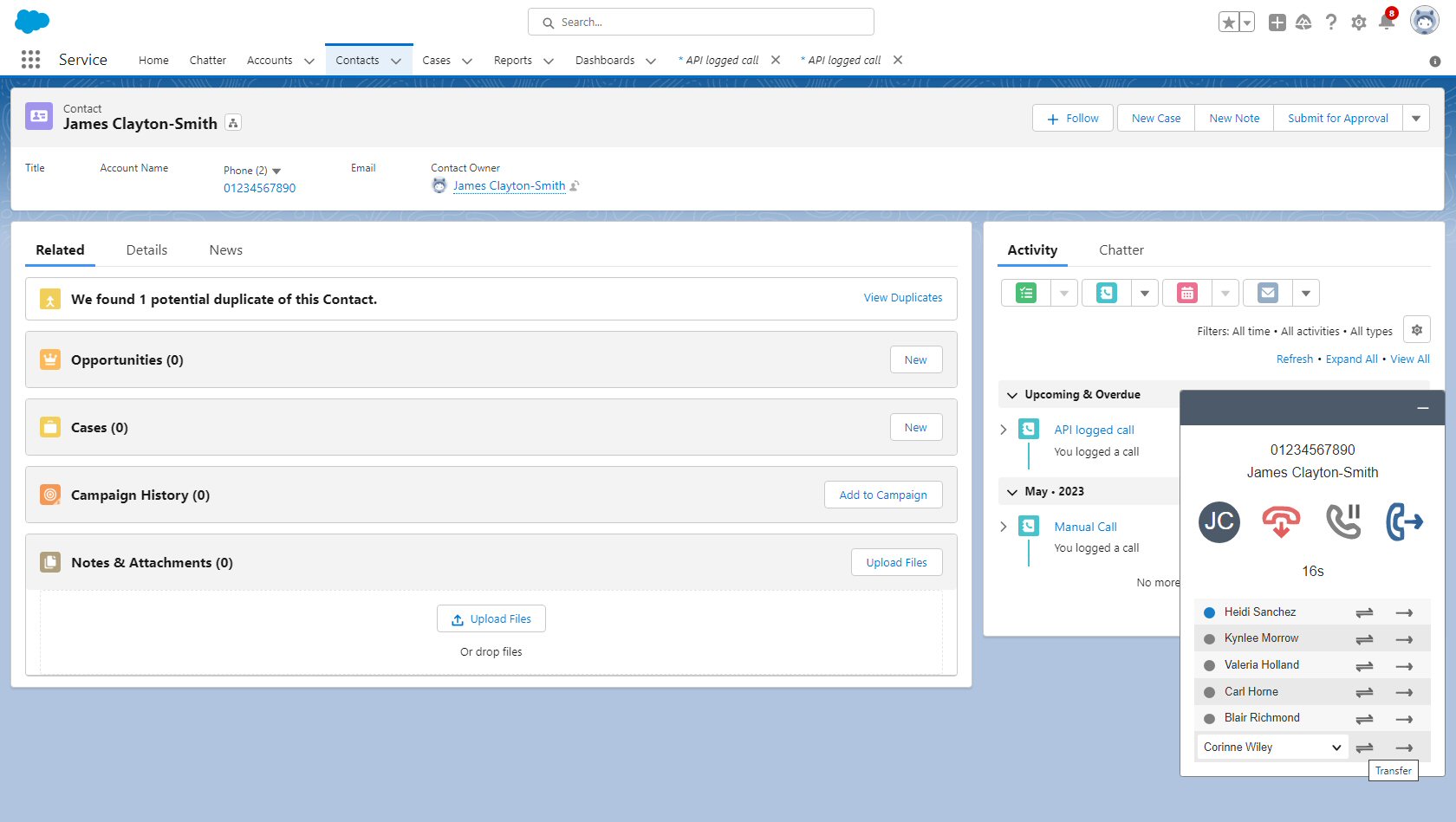Click the New Case button
This screenshot has width=1456, height=822.
(x=1156, y=118)
